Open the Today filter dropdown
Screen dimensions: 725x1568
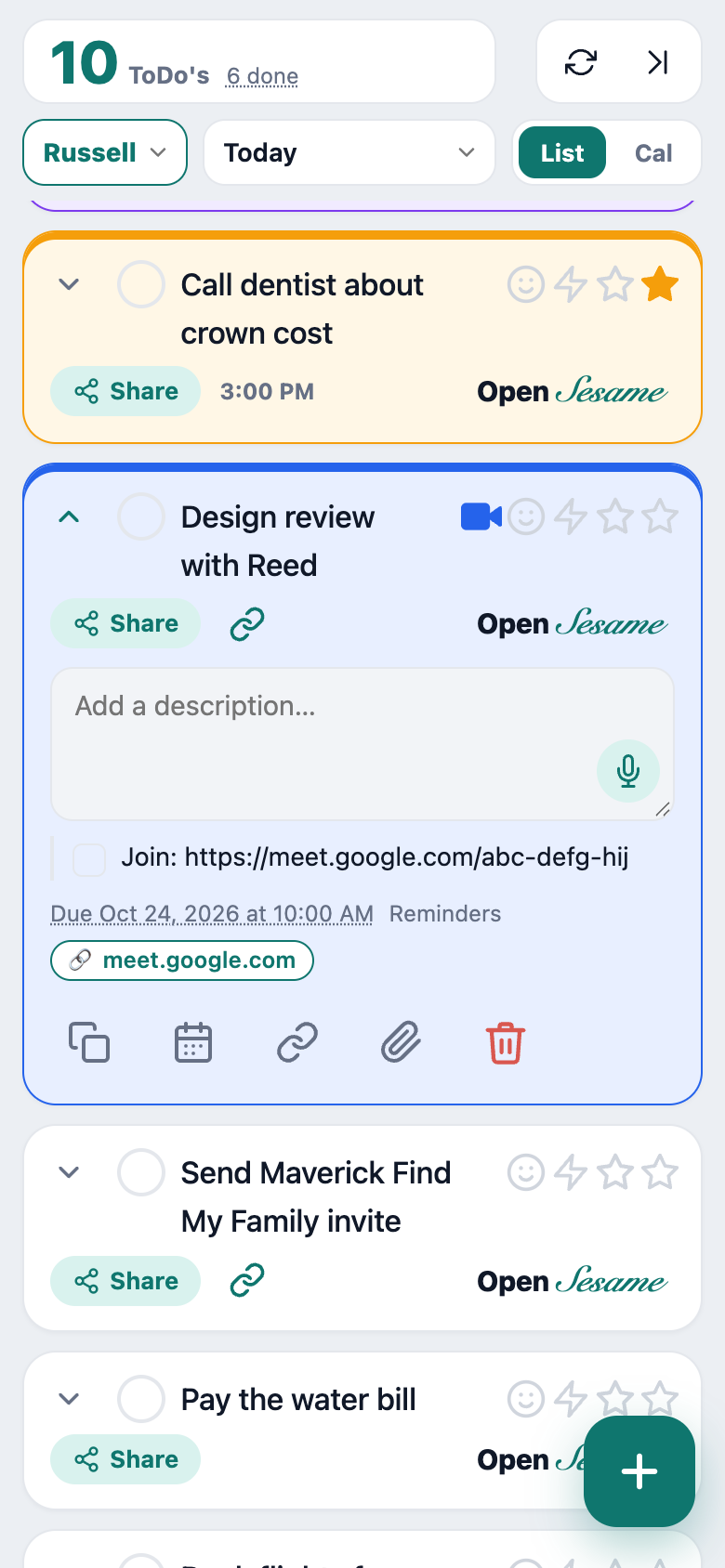(x=349, y=152)
